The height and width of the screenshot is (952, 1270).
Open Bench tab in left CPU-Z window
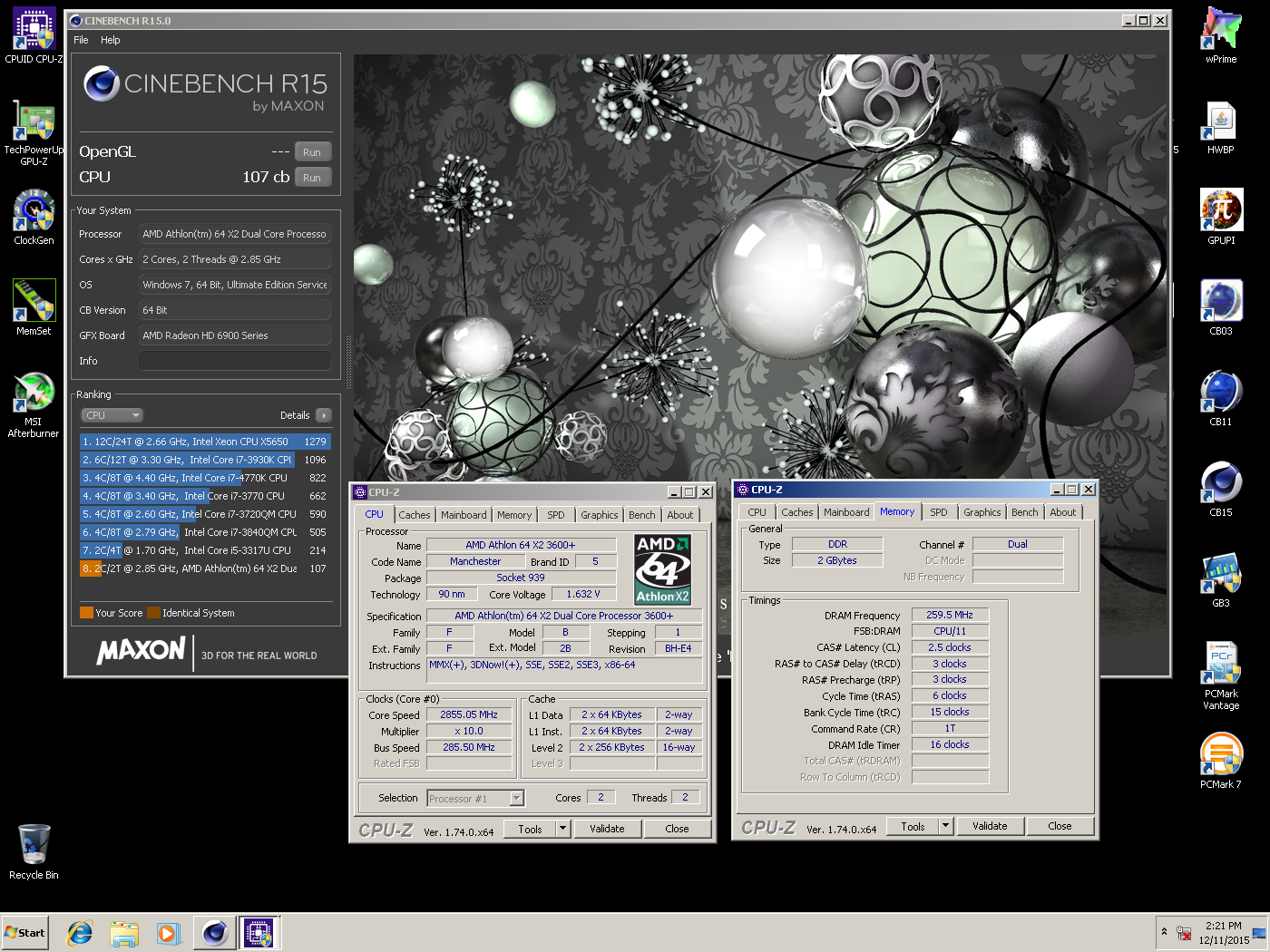click(x=642, y=515)
